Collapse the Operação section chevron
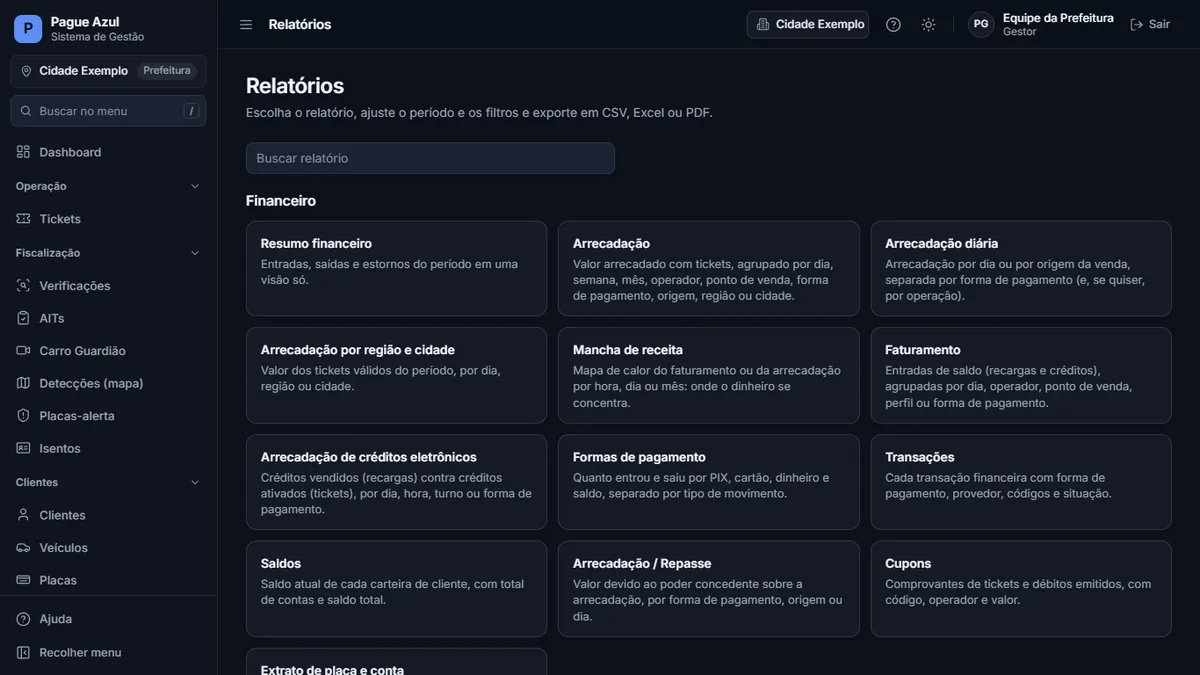1200x675 pixels. pyautogui.click(x=195, y=186)
